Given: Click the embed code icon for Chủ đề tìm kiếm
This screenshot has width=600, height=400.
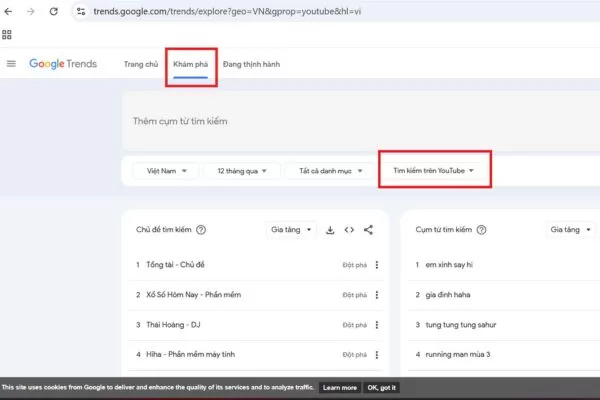Looking at the screenshot, I should (x=349, y=230).
